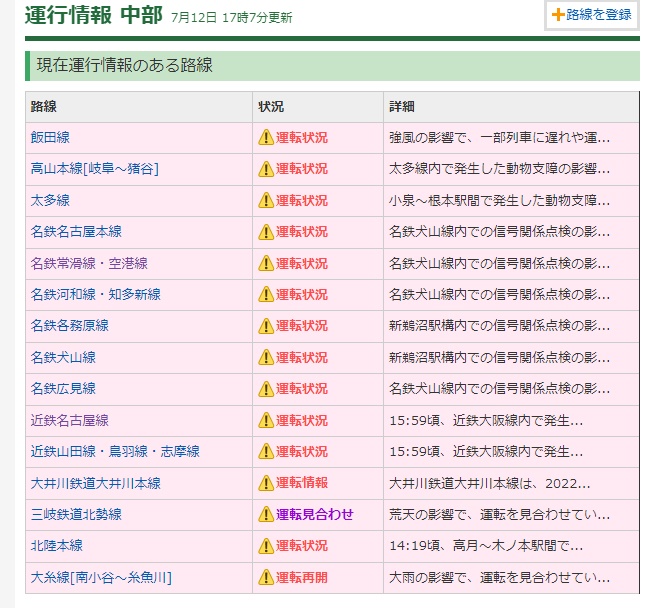Open the 名鉄河和線・知多新線 link
This screenshot has width=649, height=608.
[96, 295]
